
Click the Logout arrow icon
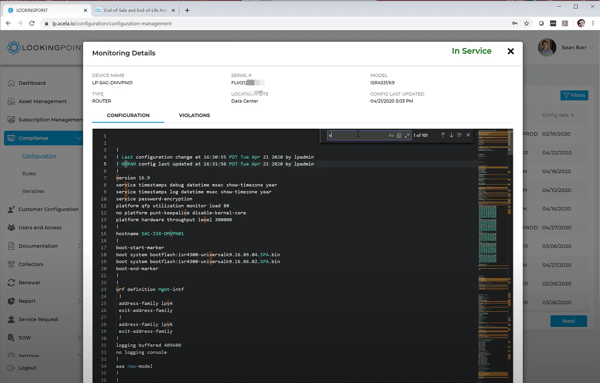tap(11, 368)
